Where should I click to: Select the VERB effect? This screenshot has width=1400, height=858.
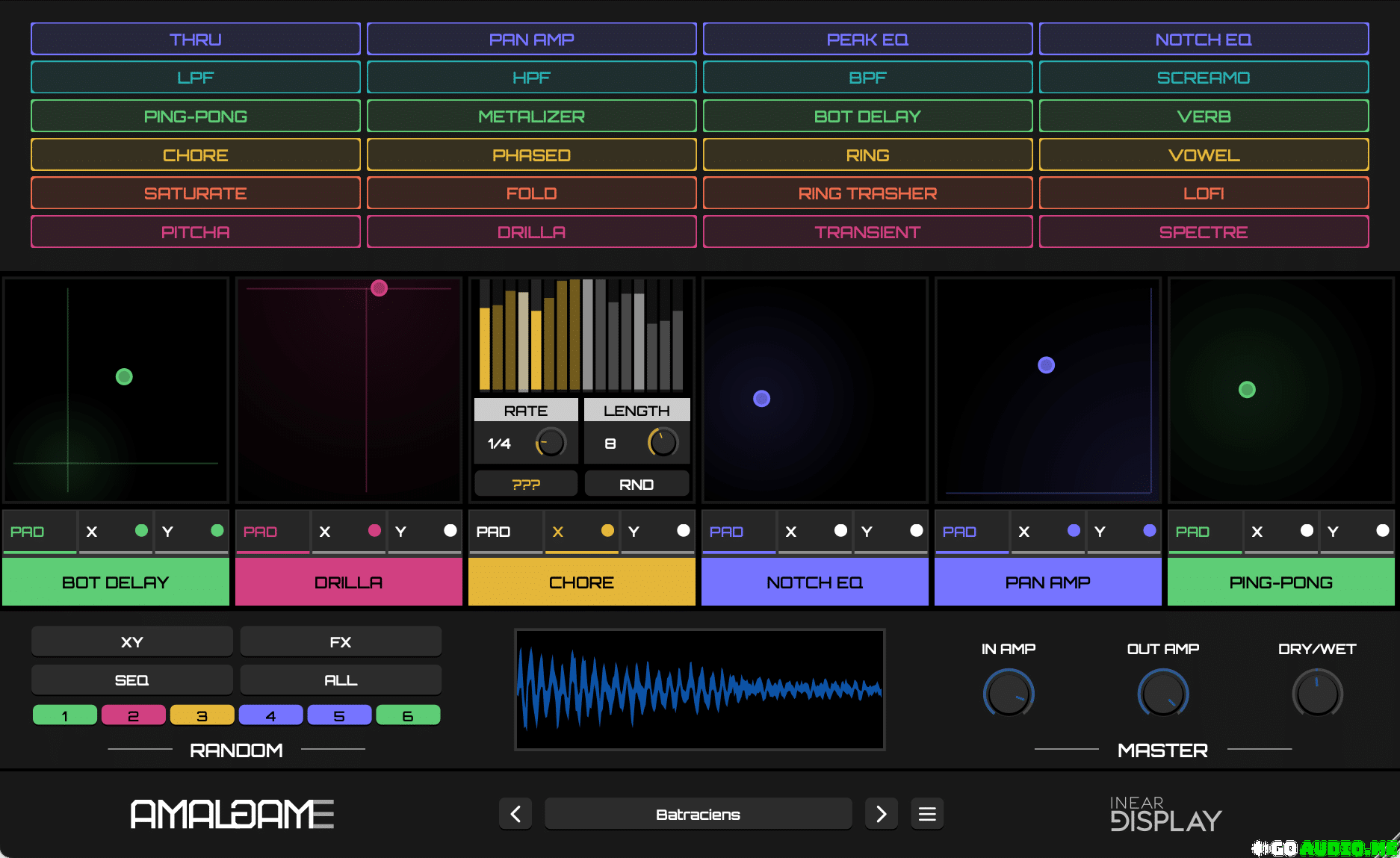1204,116
